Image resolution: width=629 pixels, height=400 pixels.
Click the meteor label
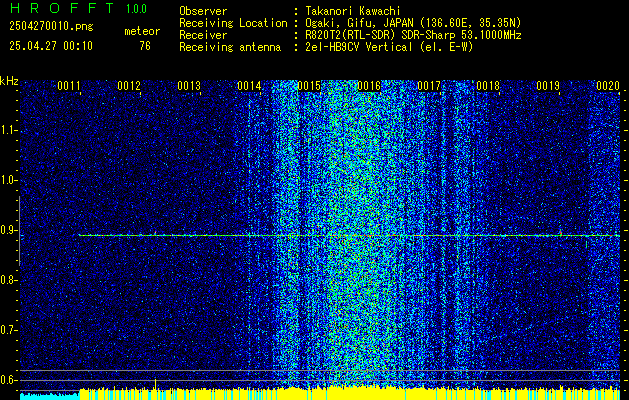(142, 31)
